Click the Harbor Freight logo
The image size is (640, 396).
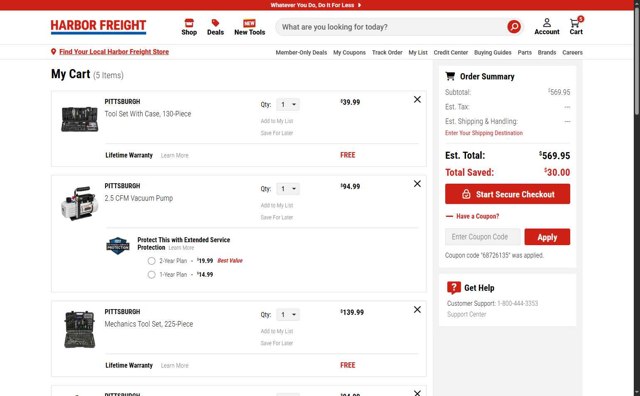pyautogui.click(x=98, y=26)
